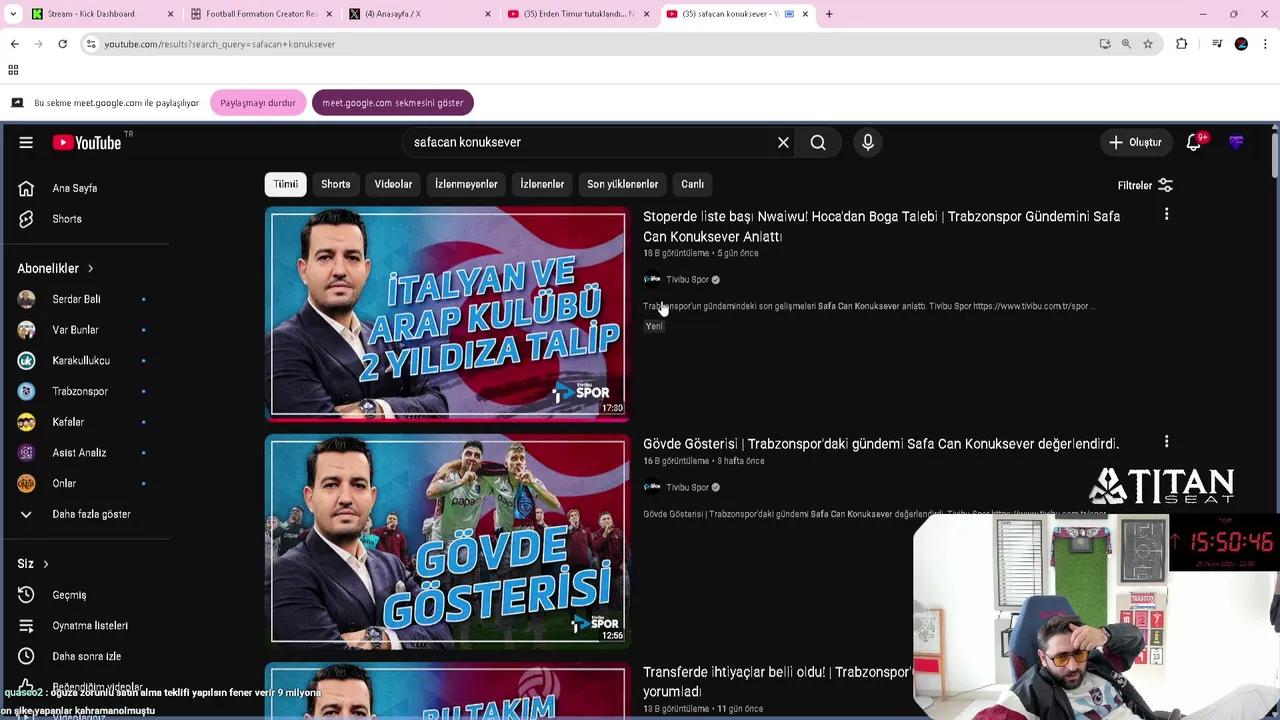The height and width of the screenshot is (720, 1280).
Task: Open notifications bell
Action: point(1194,143)
